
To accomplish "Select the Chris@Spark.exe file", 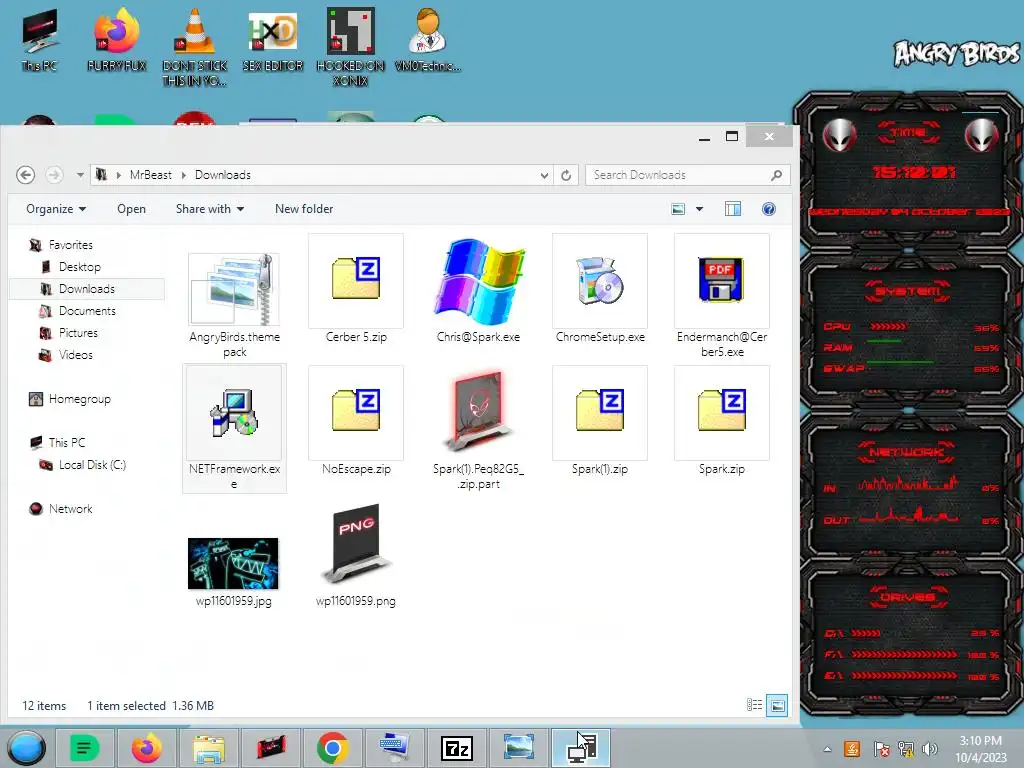I will [479, 281].
